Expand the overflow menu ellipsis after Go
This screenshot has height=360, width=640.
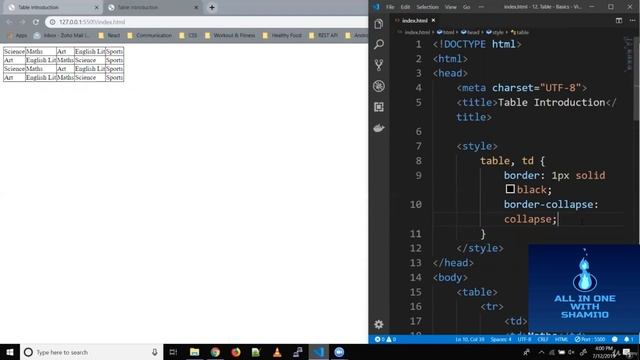click(x=481, y=7)
